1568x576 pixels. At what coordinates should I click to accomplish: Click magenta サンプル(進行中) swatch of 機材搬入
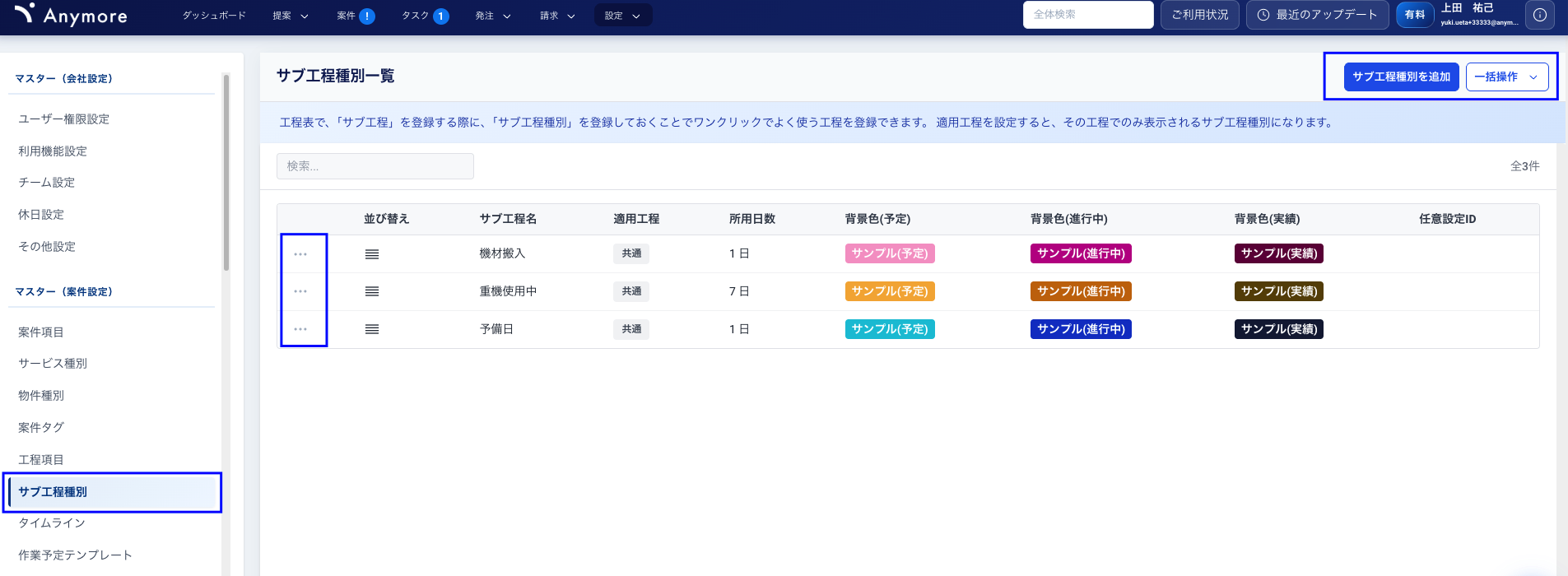tap(1081, 253)
